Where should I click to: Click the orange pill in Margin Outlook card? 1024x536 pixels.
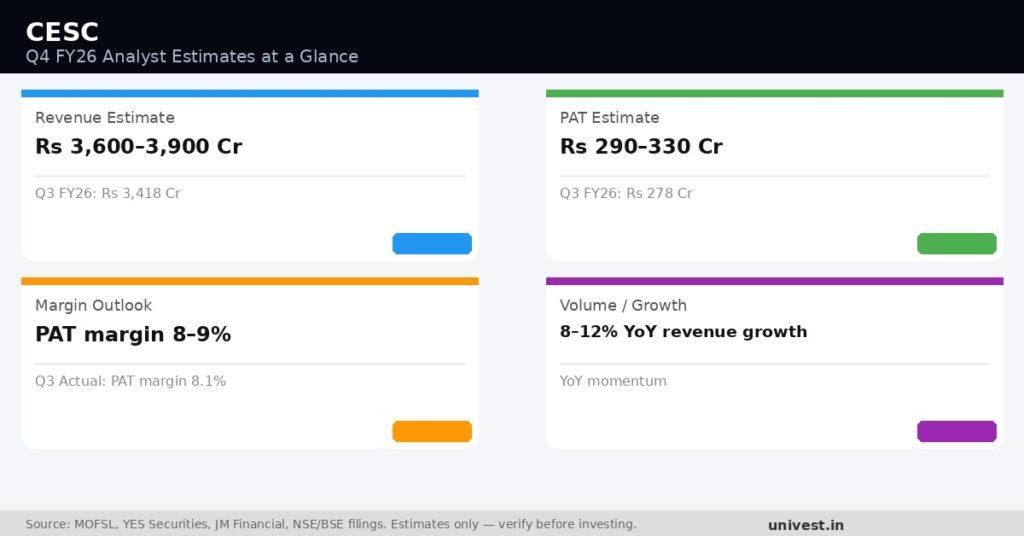[432, 432]
